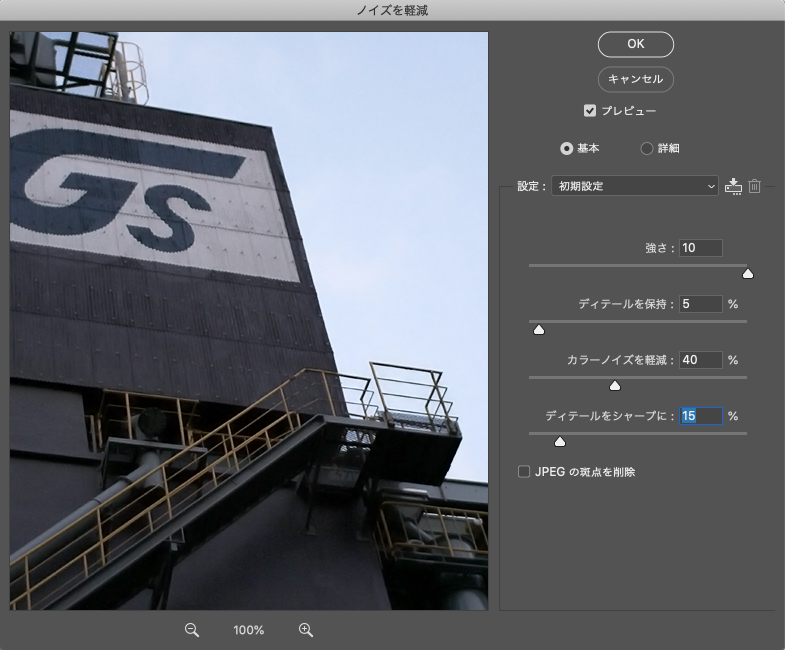The height and width of the screenshot is (650, 785).
Task: Click the カラーノイズを軽減 slider handle
Action: (x=615, y=385)
